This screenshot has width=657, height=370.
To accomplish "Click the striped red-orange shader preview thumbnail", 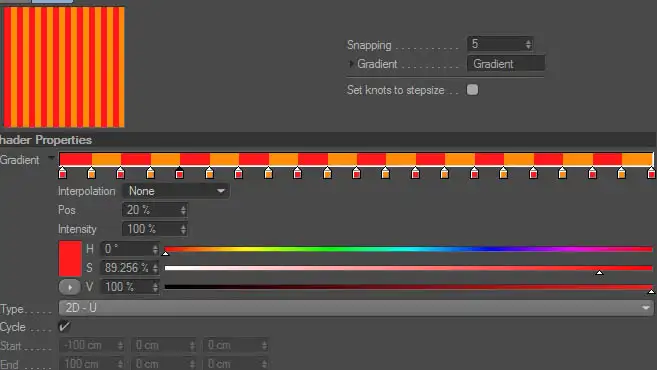I will pos(64,67).
